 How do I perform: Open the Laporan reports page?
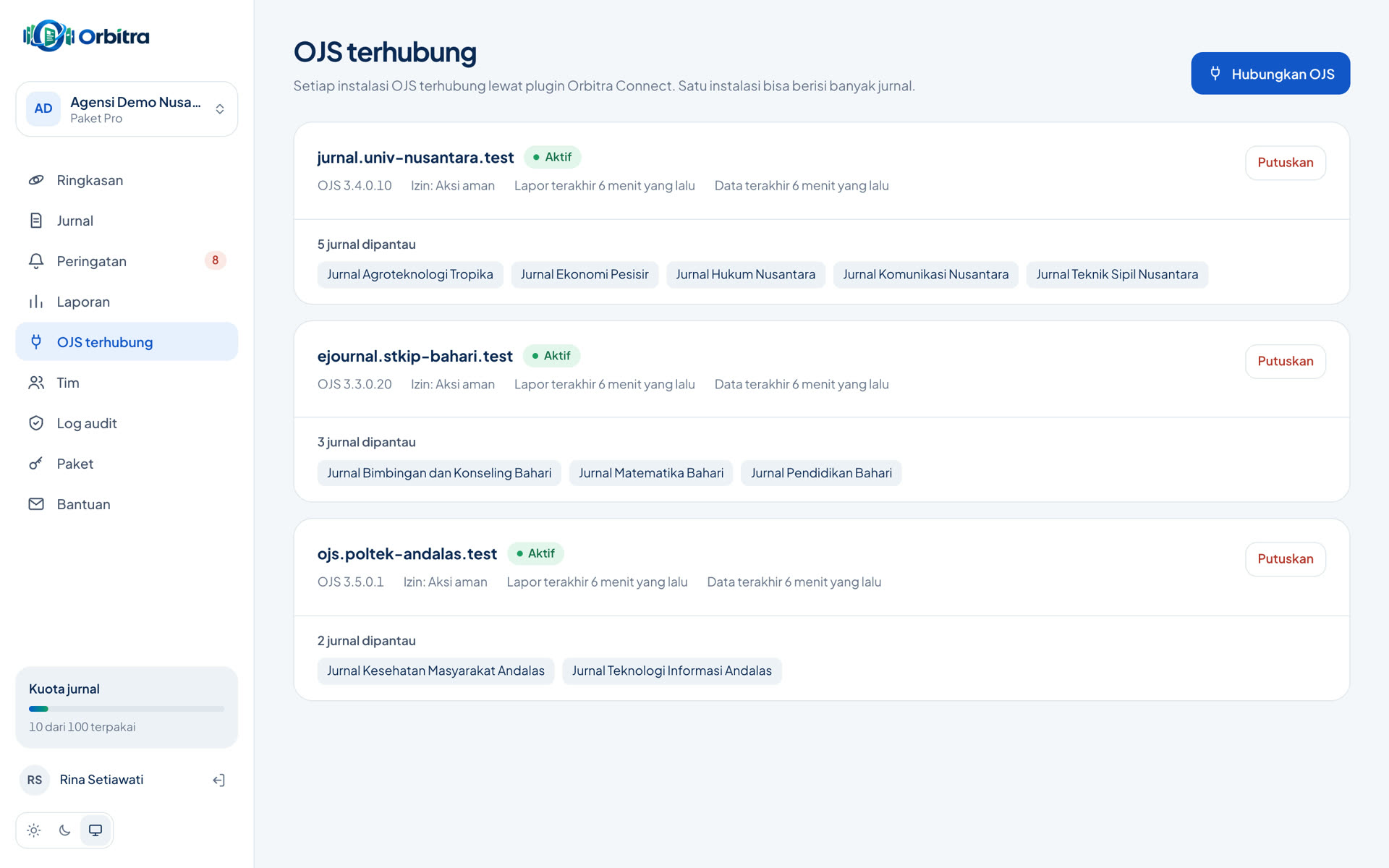pos(127,302)
